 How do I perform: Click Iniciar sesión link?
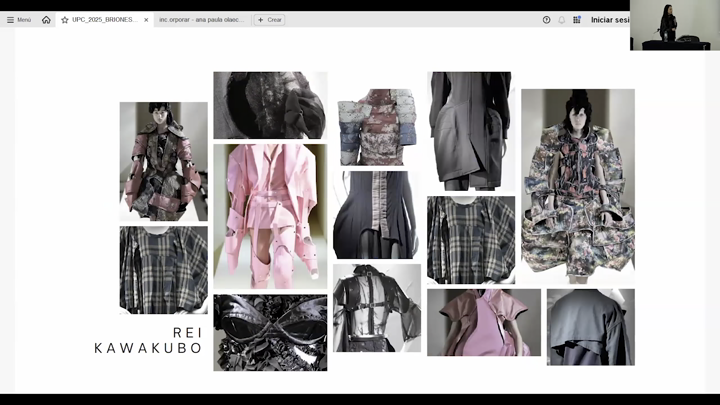pos(610,20)
